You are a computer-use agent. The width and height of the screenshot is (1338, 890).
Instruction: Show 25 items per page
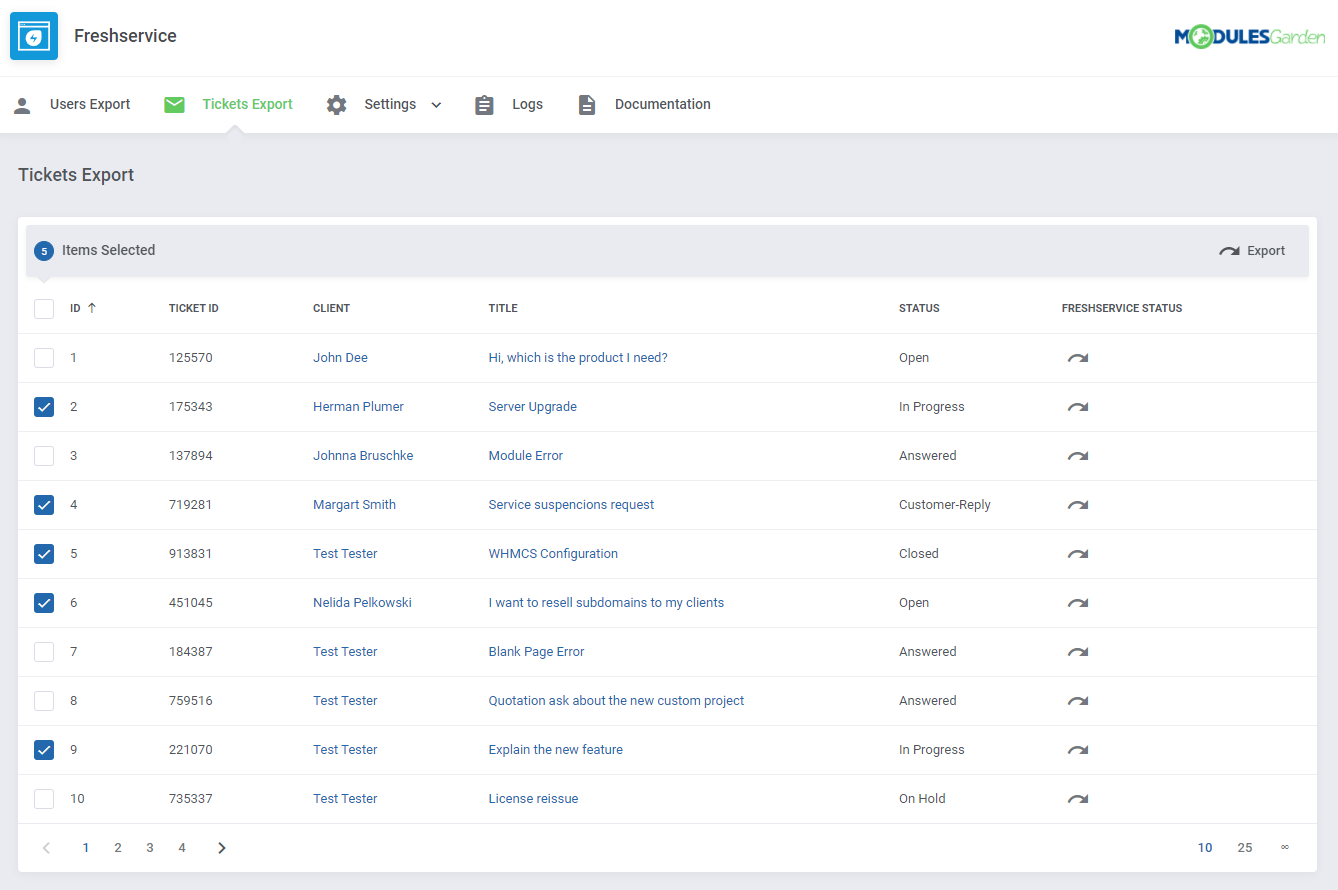pos(1244,848)
